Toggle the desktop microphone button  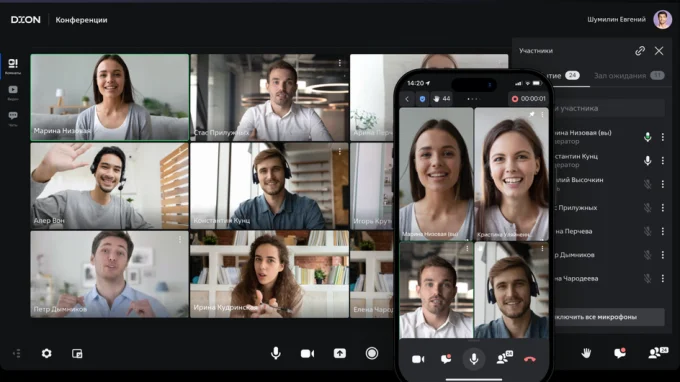[275, 353]
